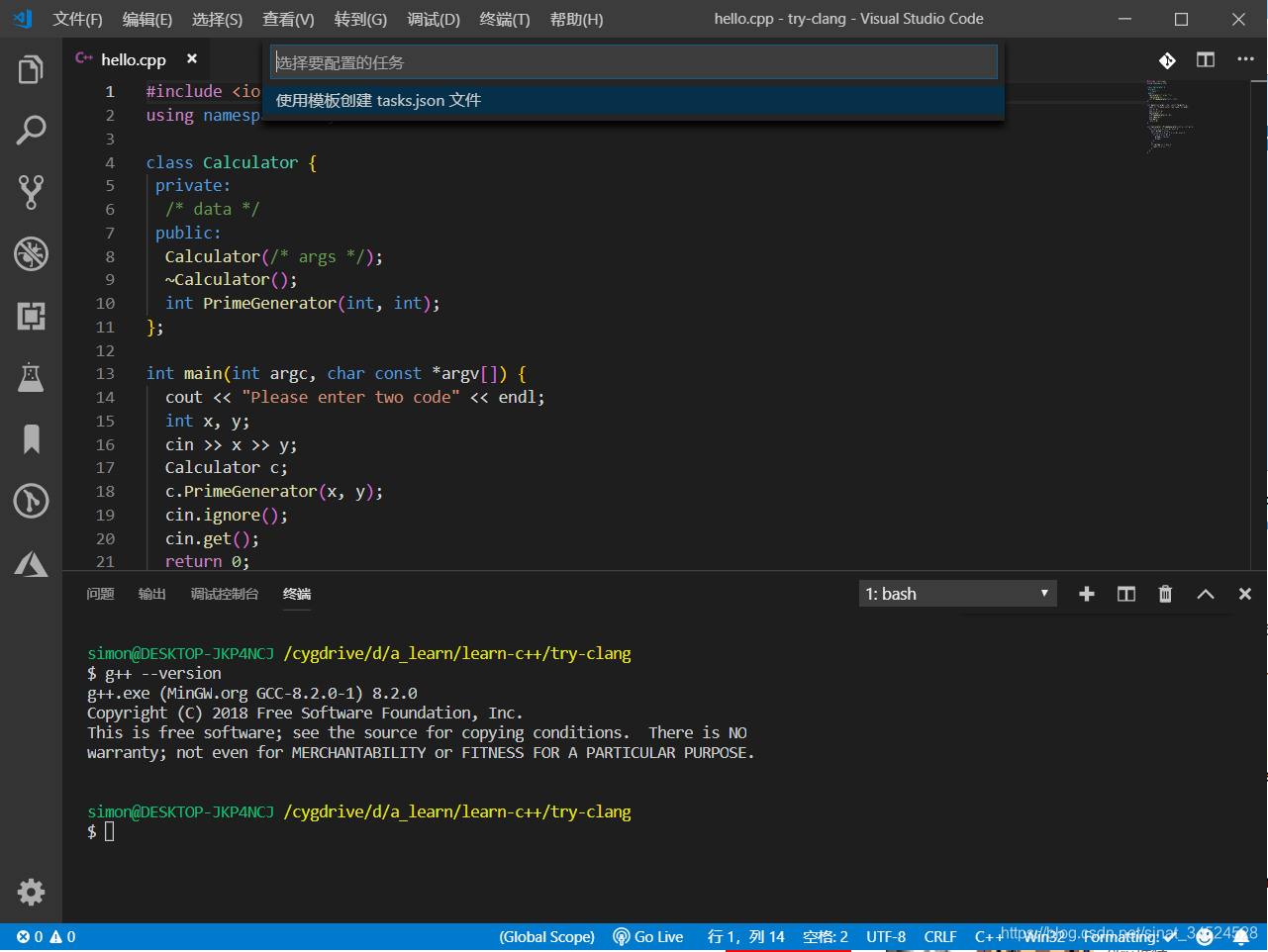The width and height of the screenshot is (1268, 952).
Task: Click 行 1, 列 14 cursor position indicator
Action: coord(745,936)
